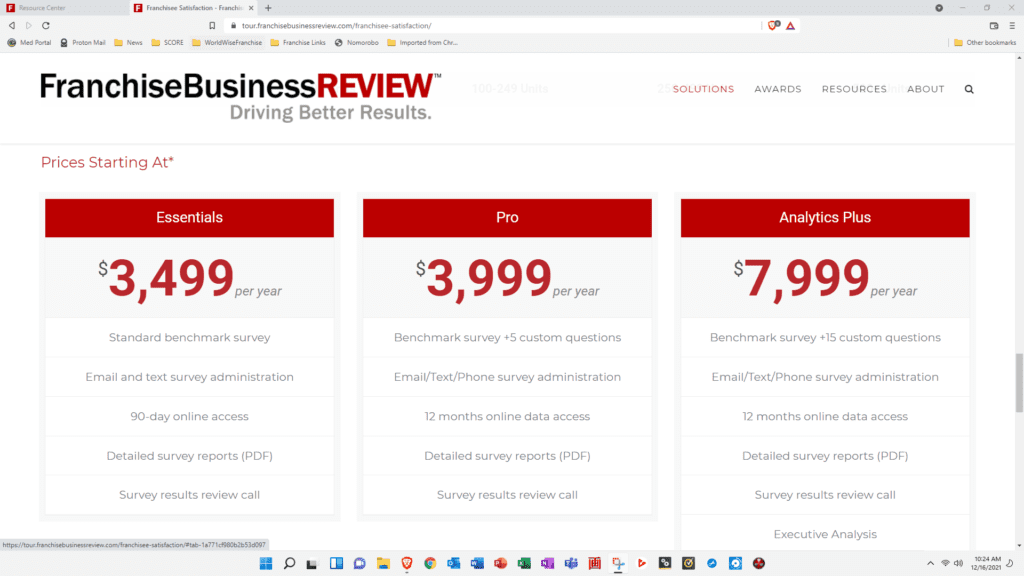This screenshot has width=1024, height=576.
Task: Click the Brave VPN circular icon in the tab bar
Action: pos(939,8)
